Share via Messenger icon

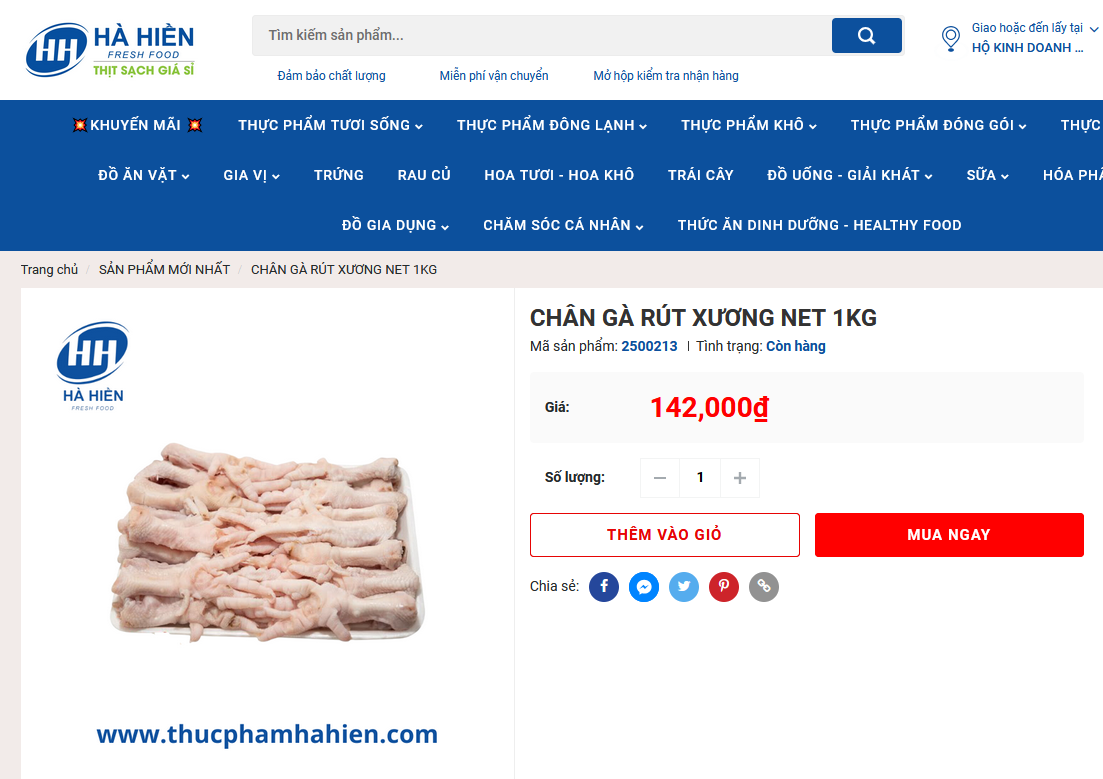point(644,586)
